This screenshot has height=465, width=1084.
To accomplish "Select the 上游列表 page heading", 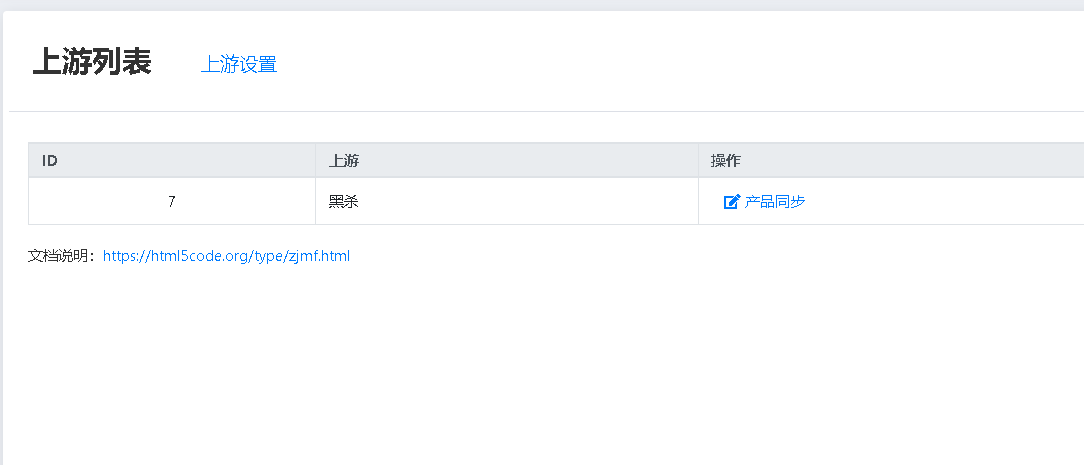I will (x=92, y=62).
